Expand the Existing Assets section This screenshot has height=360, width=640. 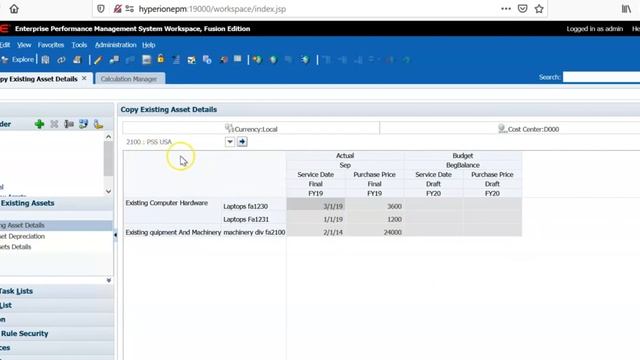pos(56,203)
